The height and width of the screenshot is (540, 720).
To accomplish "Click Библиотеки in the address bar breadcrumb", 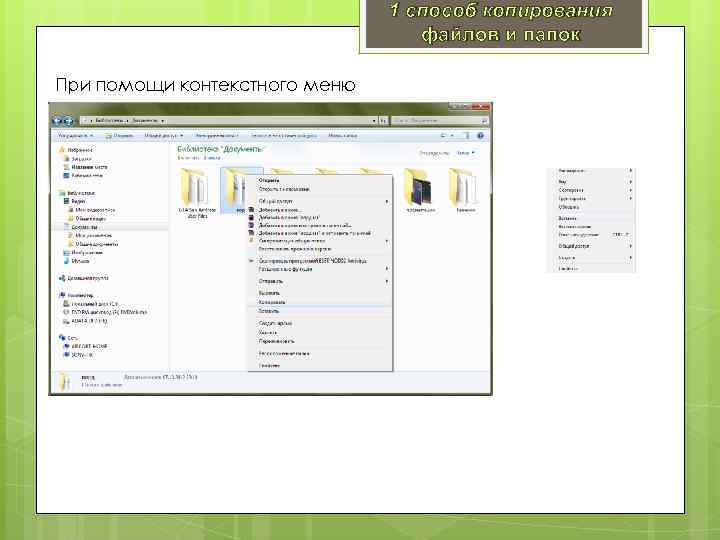I will point(109,120).
